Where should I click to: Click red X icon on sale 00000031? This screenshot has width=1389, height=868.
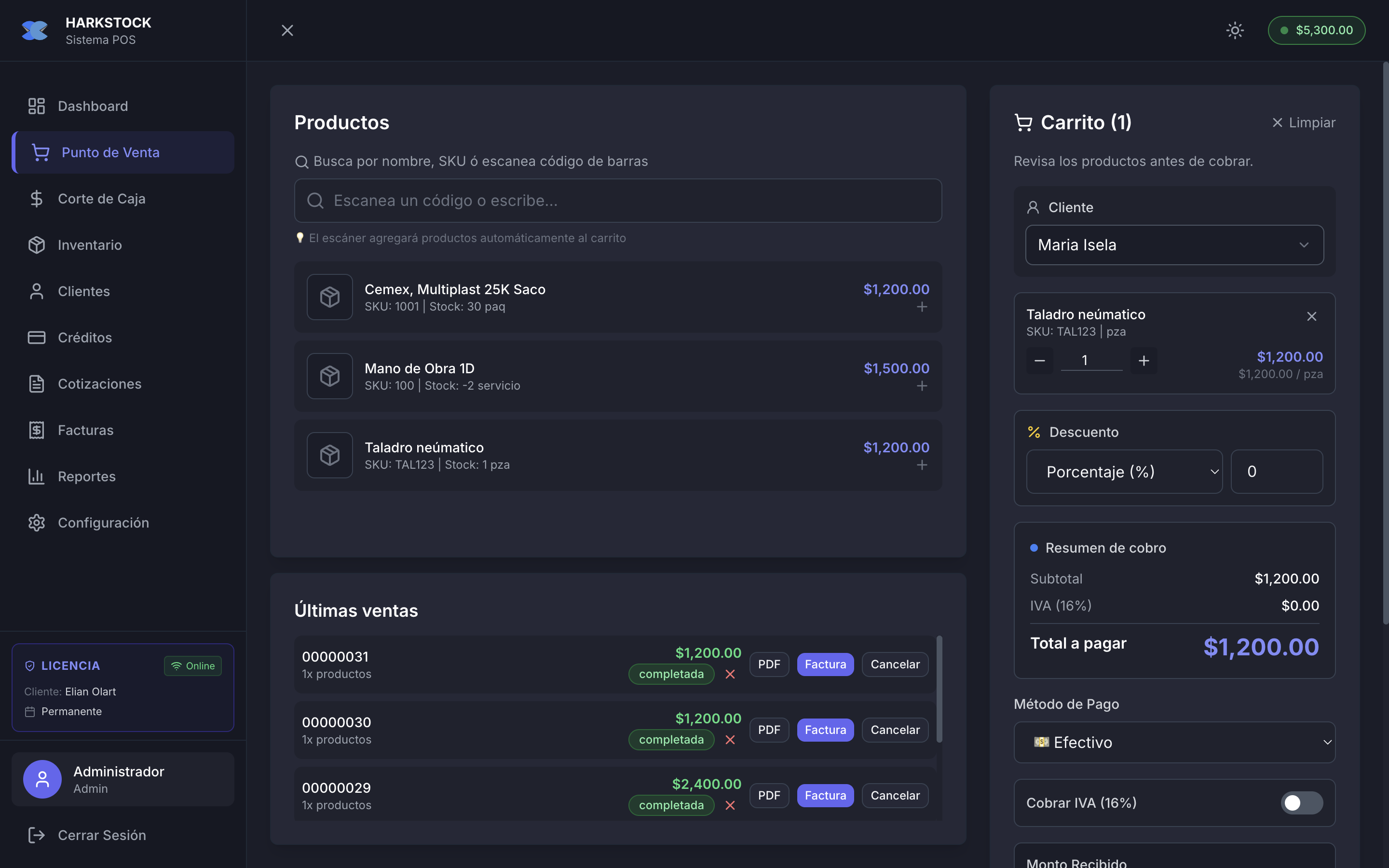click(730, 675)
